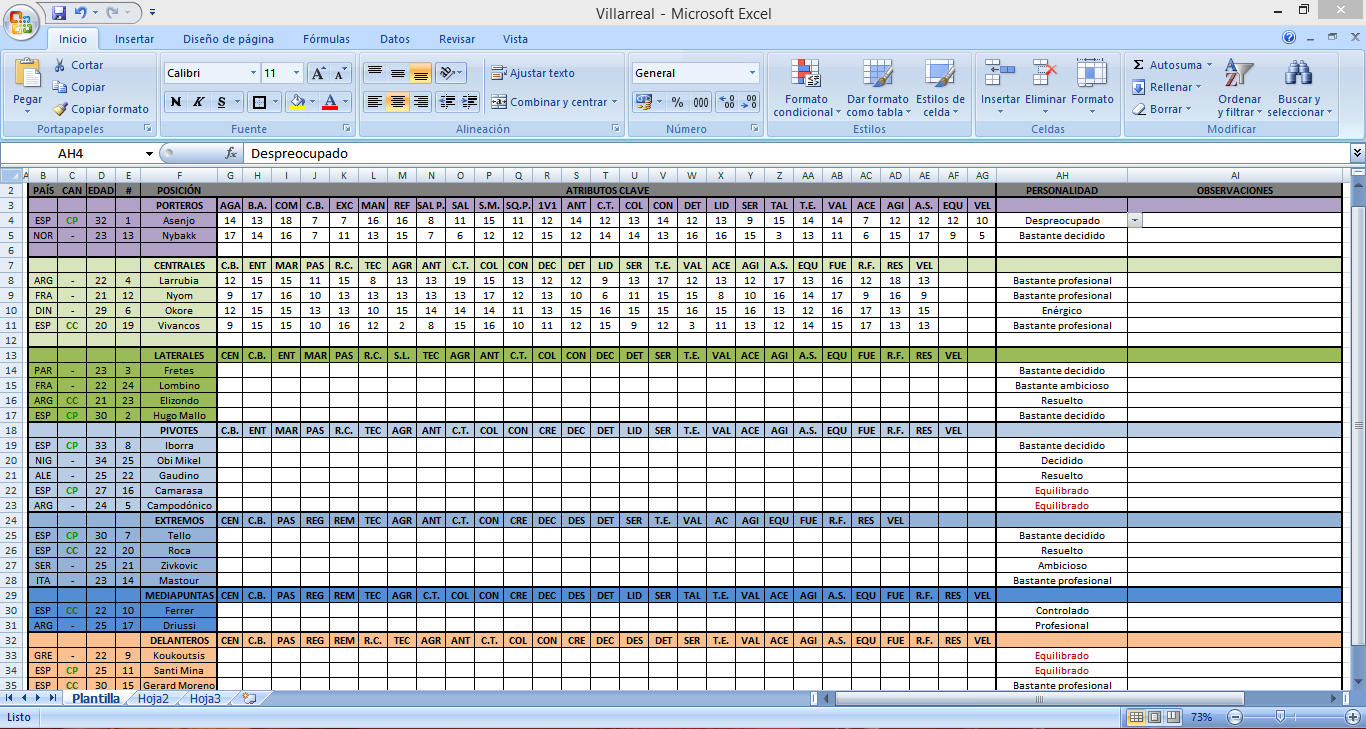Click the formula bar showing Despreocupado
This screenshot has height=729, width=1366.
point(795,154)
